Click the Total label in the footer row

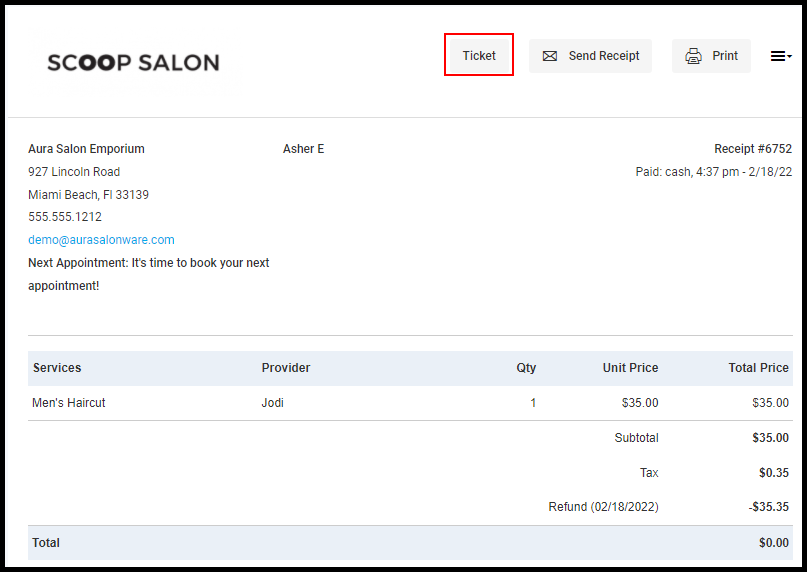pyautogui.click(x=46, y=543)
